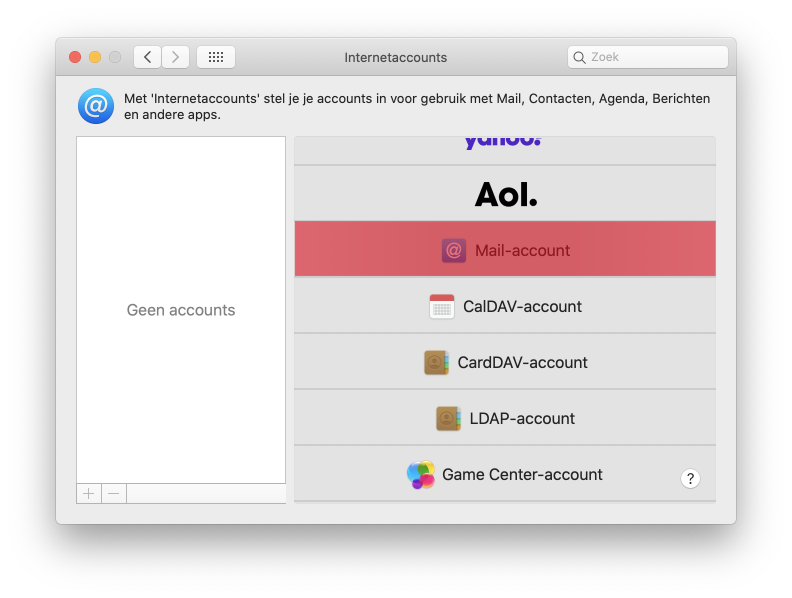This screenshot has height=598, width=792.
Task: Choose the Yahoo account provider
Action: point(503,145)
